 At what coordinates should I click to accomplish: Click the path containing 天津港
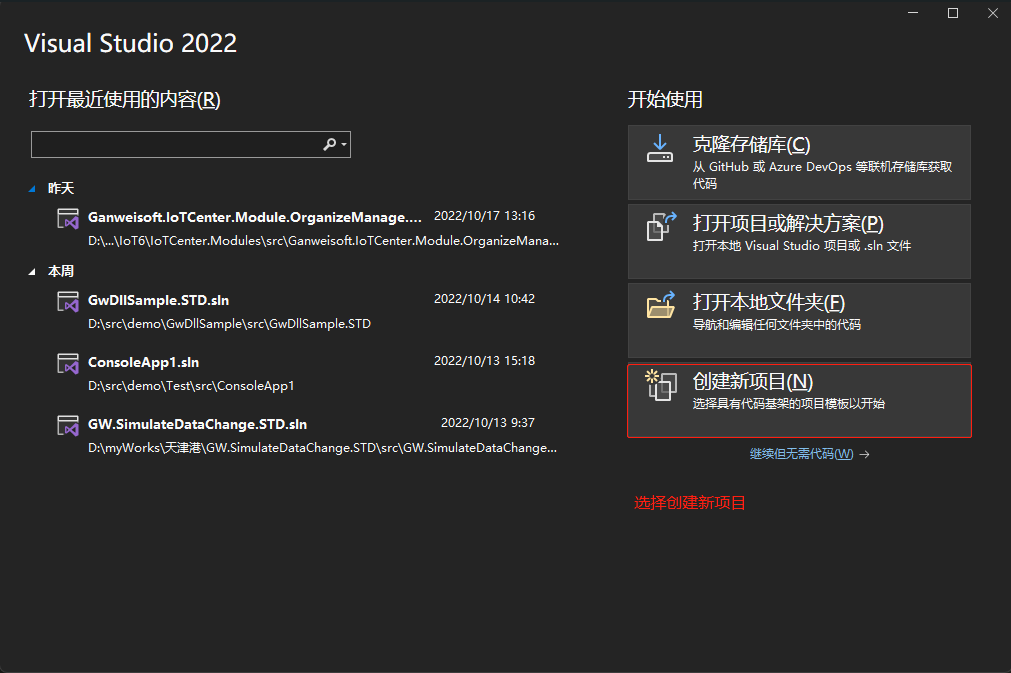pyautogui.click(x=322, y=447)
